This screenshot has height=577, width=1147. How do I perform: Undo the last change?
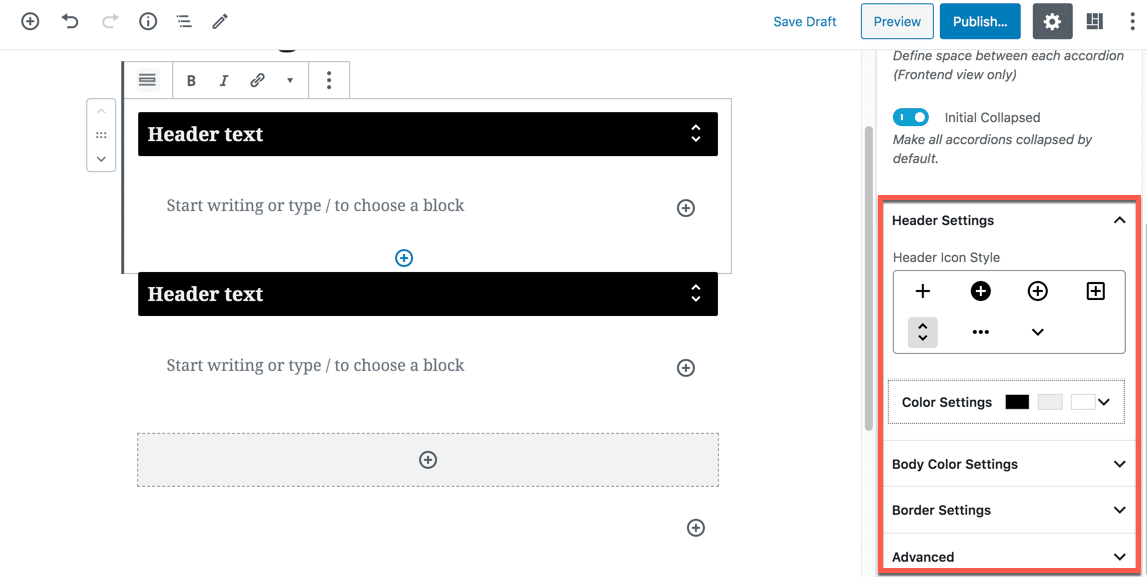tap(70, 21)
